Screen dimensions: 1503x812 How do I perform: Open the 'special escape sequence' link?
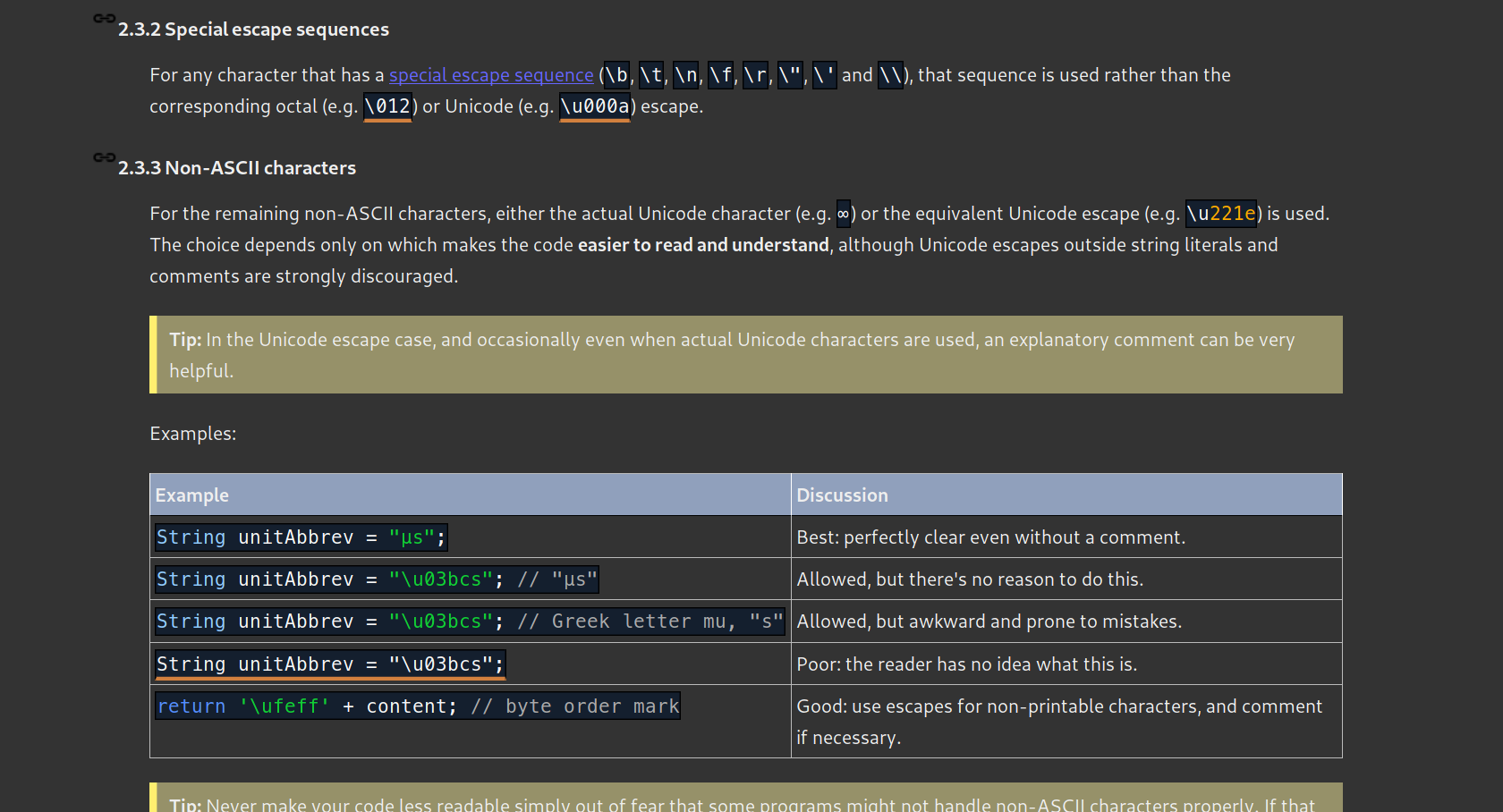pyautogui.click(x=490, y=75)
